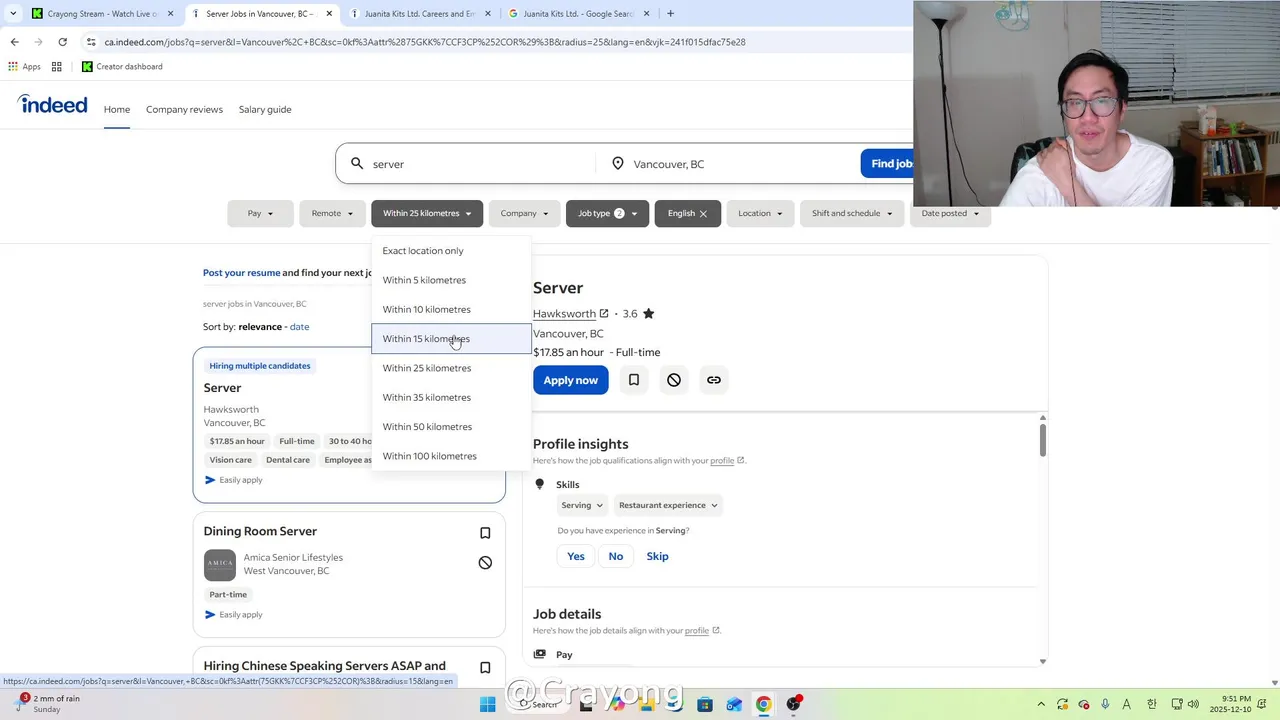Open the Apps bookmark shortcut
Viewport: 1280px width, 720px height.
coord(24,67)
